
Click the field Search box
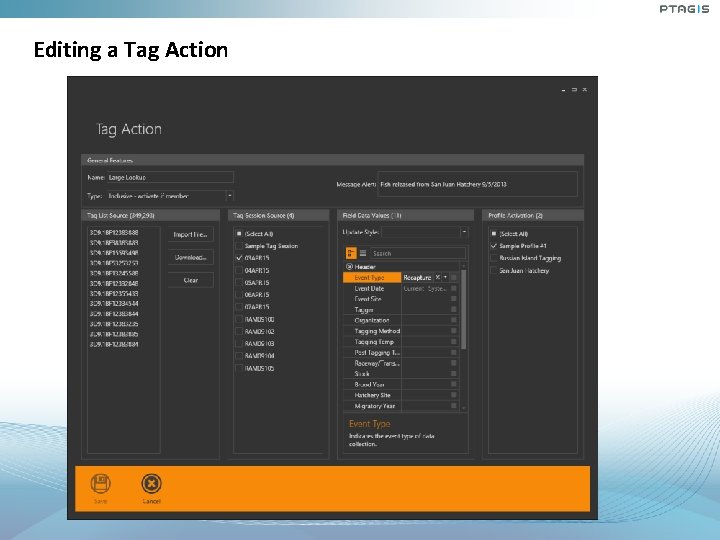pos(418,253)
